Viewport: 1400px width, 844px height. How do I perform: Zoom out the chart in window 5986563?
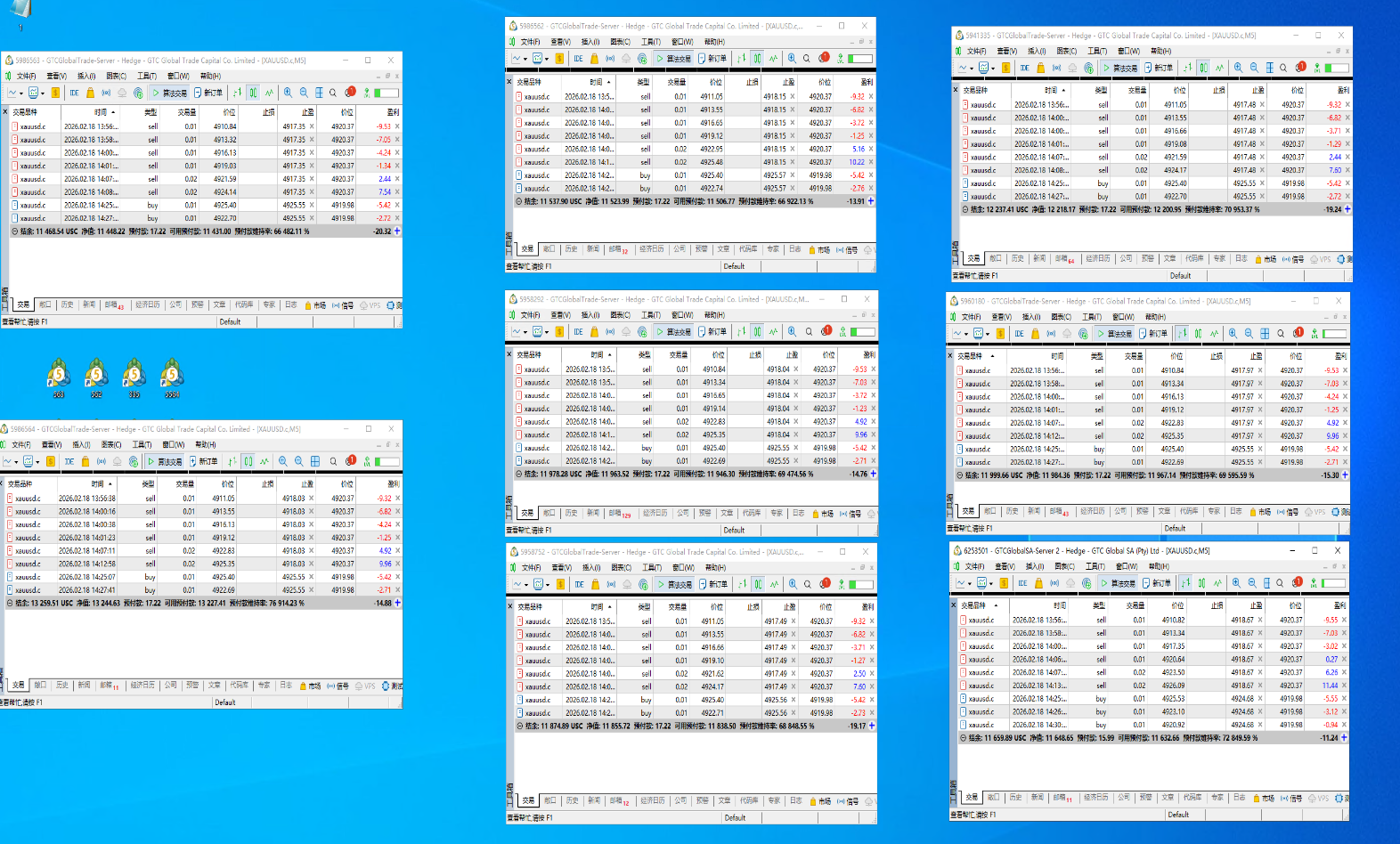(304, 93)
